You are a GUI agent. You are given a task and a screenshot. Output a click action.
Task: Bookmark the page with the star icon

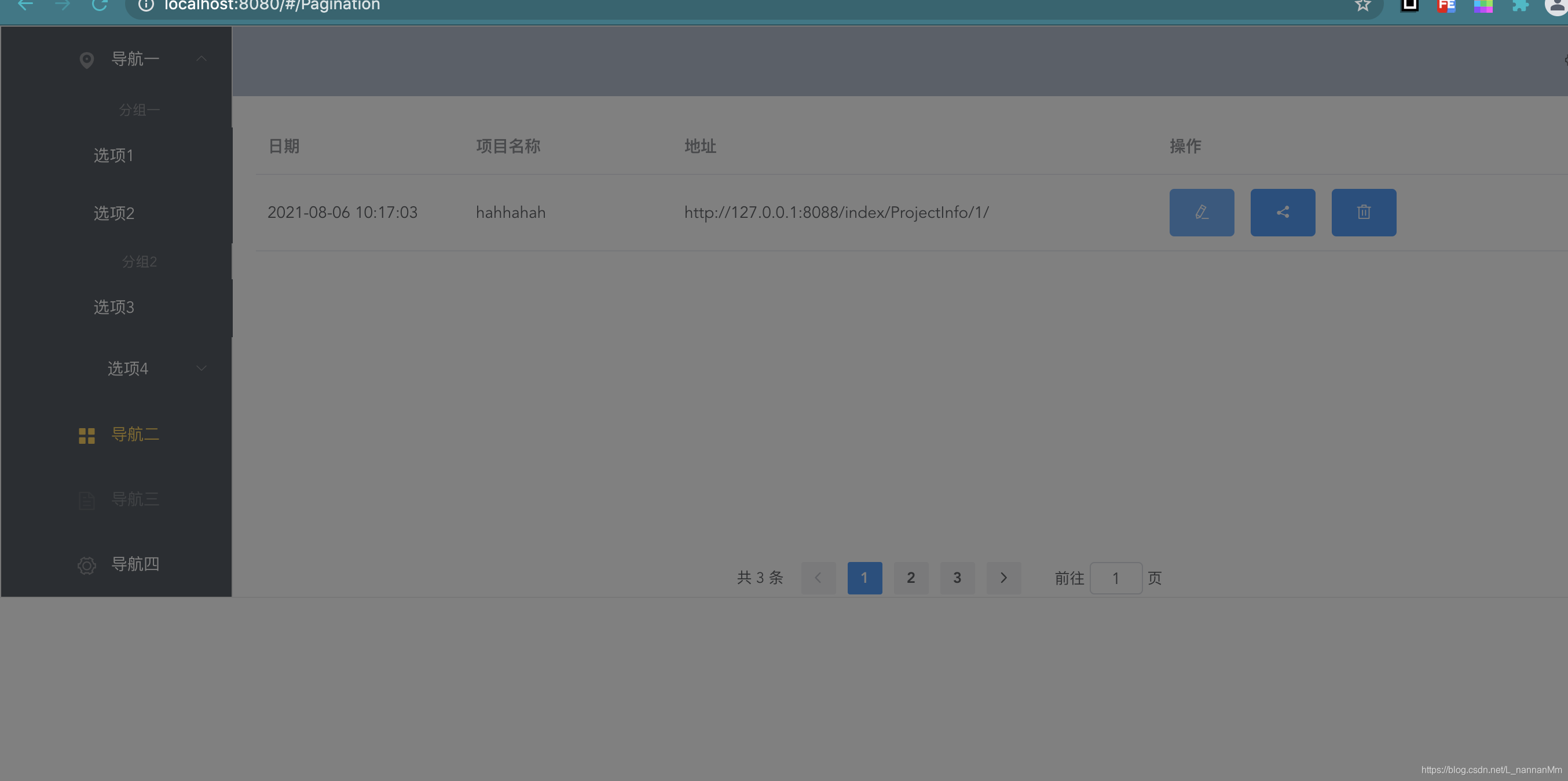(1362, 5)
